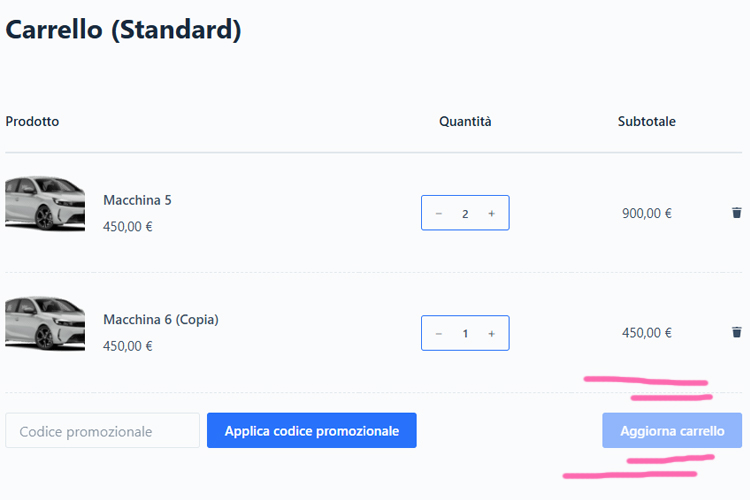Click the Quantità column header
The image size is (750, 500).
click(465, 122)
